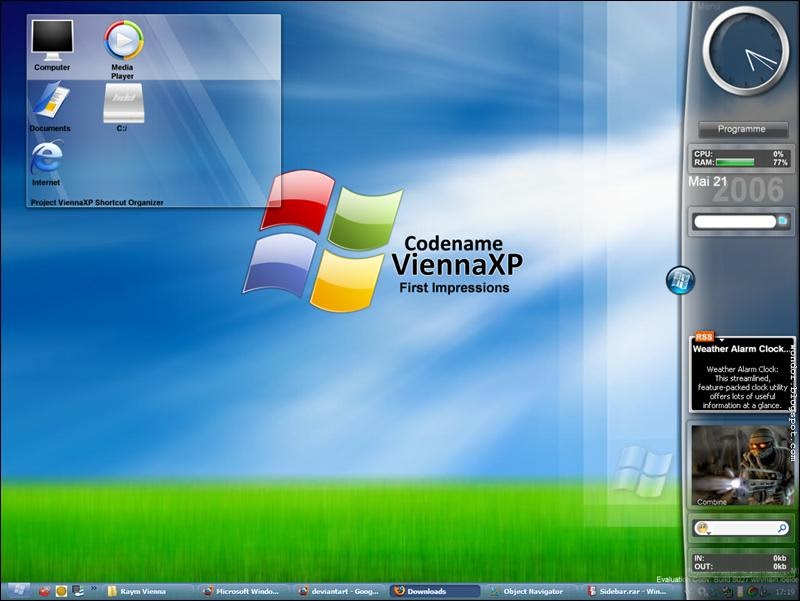Switch to Microsoft Windo... taskbar window
This screenshot has width=800, height=601.
pos(242,591)
